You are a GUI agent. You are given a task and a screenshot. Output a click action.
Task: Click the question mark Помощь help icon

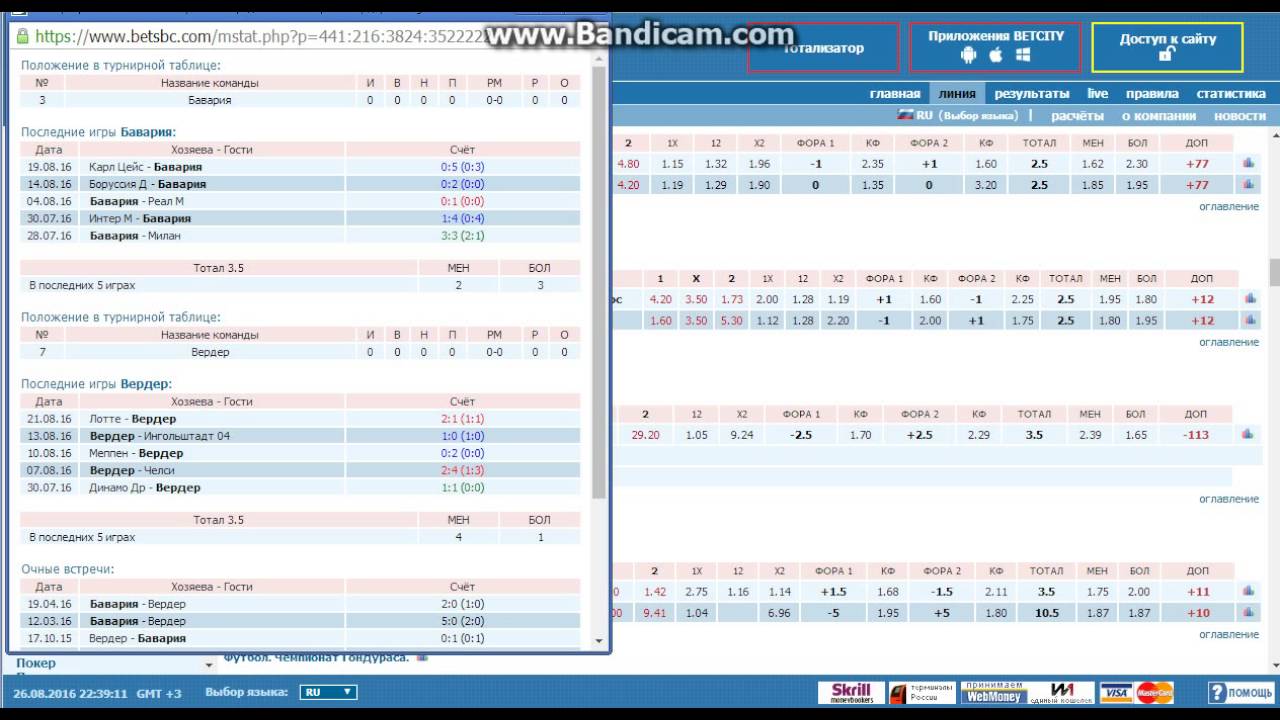[1217, 693]
